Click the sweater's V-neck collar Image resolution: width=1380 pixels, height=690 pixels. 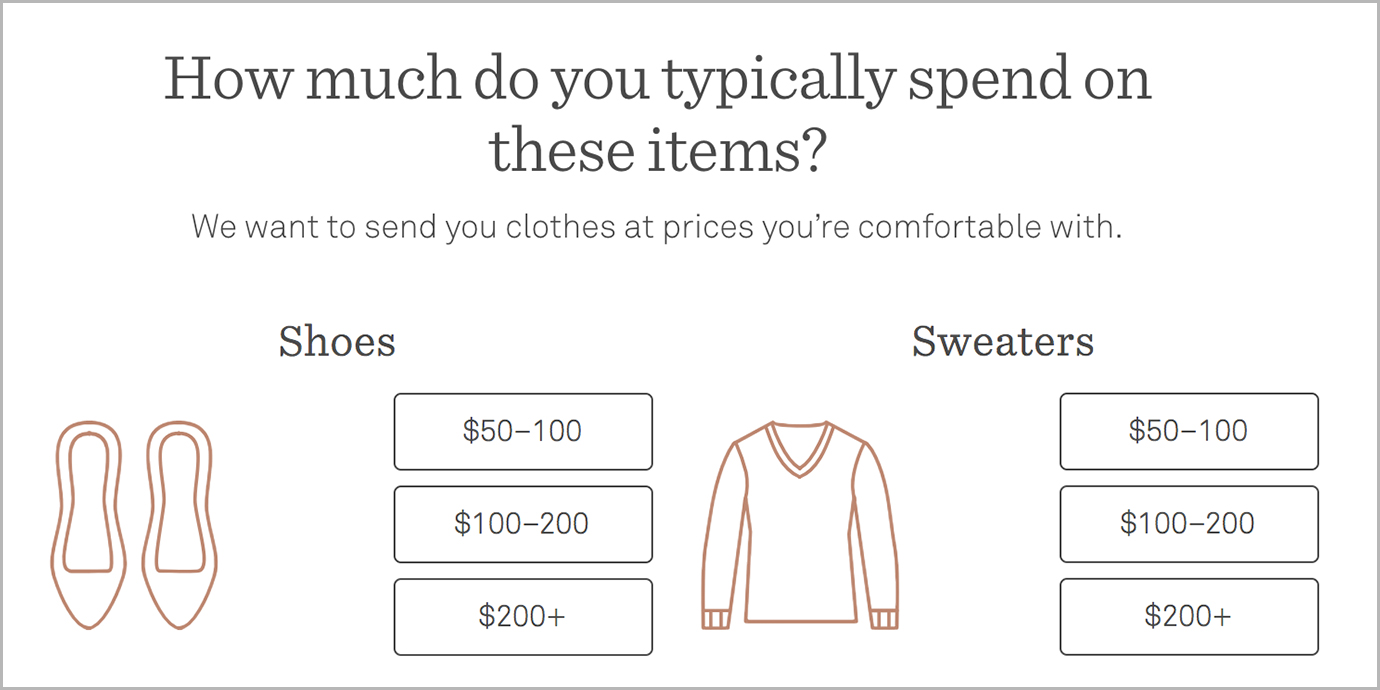(800, 449)
